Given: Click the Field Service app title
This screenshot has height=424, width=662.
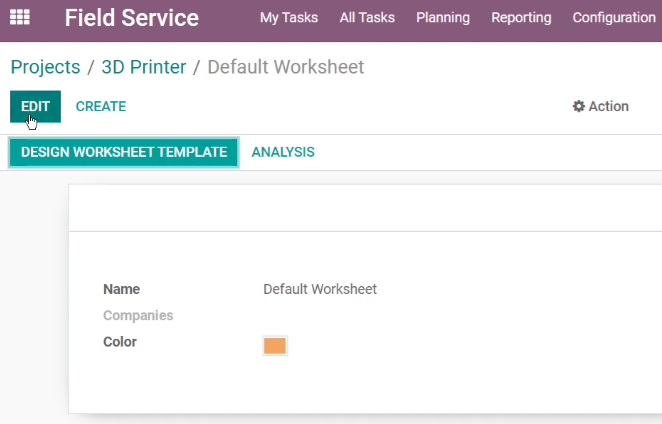Looking at the screenshot, I should [131, 18].
